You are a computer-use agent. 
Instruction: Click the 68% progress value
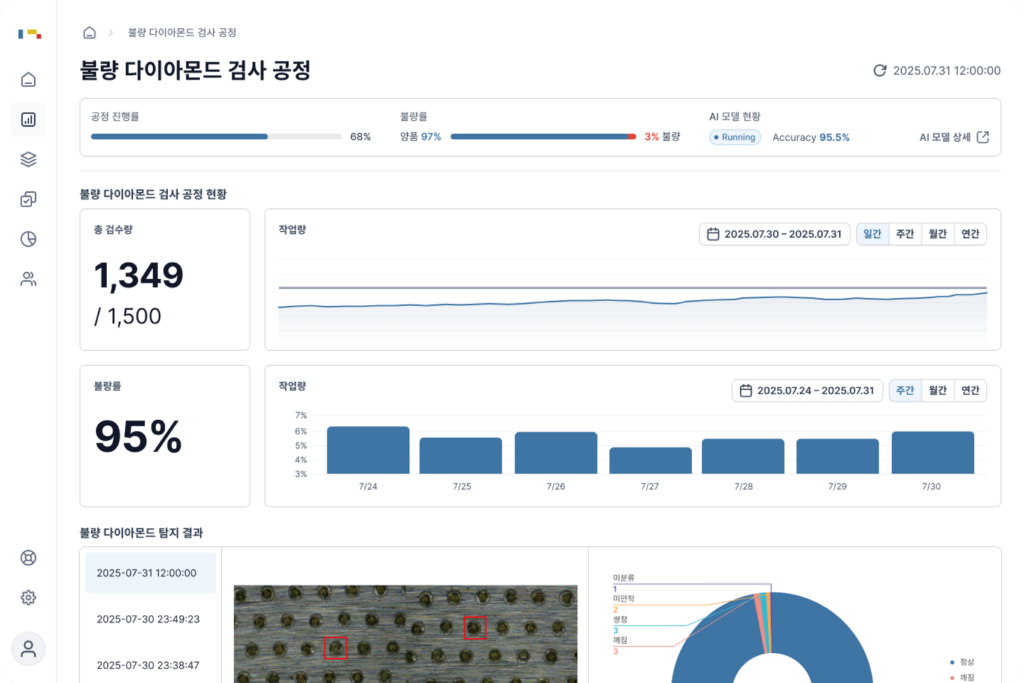360,136
